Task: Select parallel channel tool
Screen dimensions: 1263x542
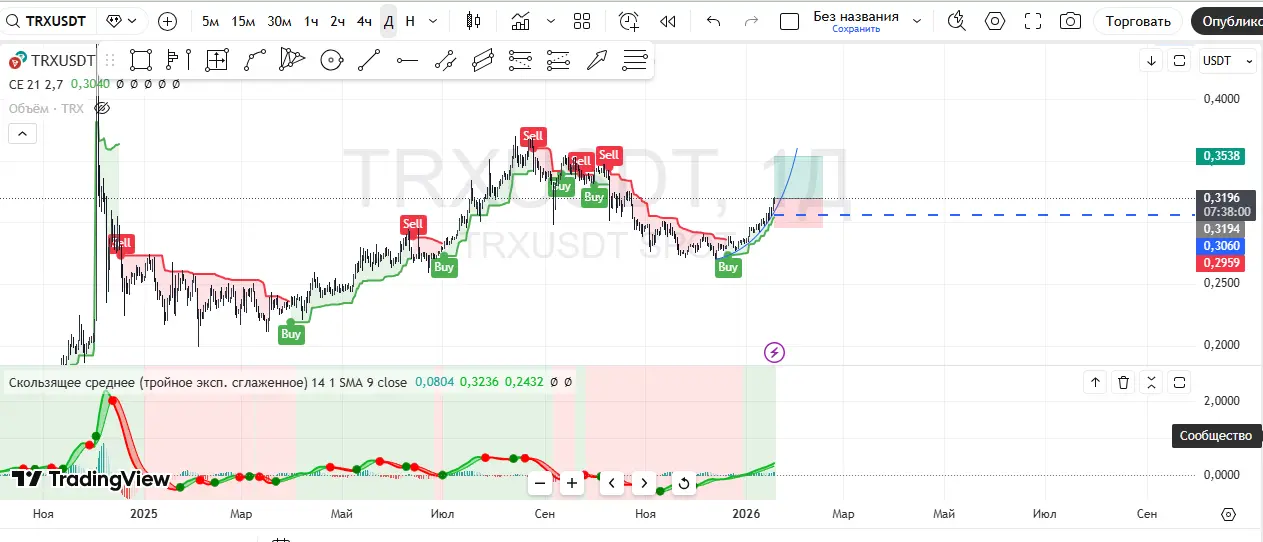Action: 483,61
